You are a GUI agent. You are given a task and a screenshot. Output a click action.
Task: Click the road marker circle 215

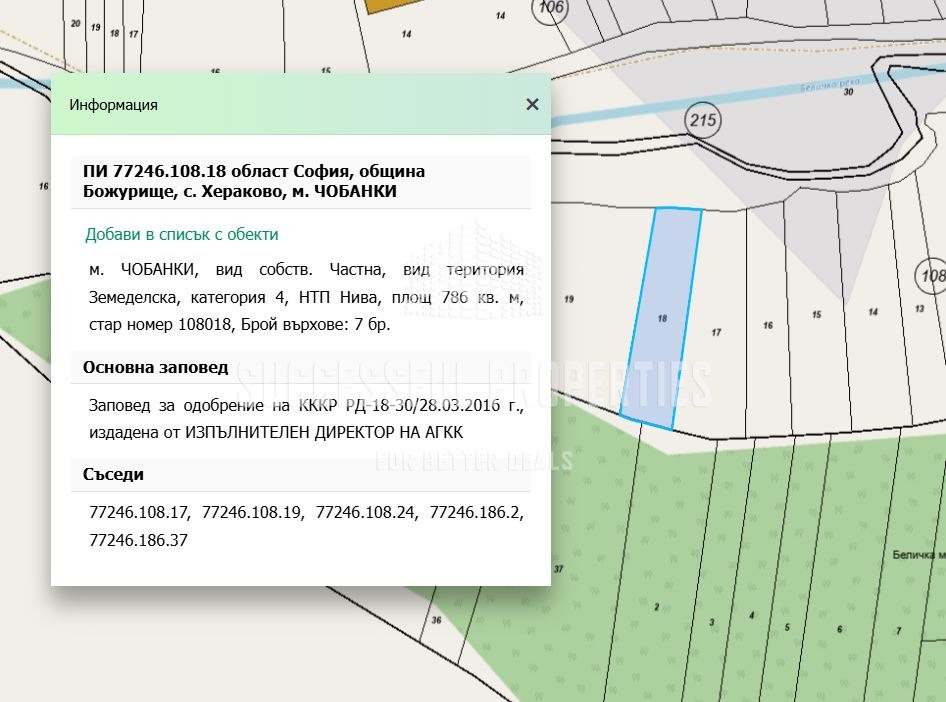703,122
